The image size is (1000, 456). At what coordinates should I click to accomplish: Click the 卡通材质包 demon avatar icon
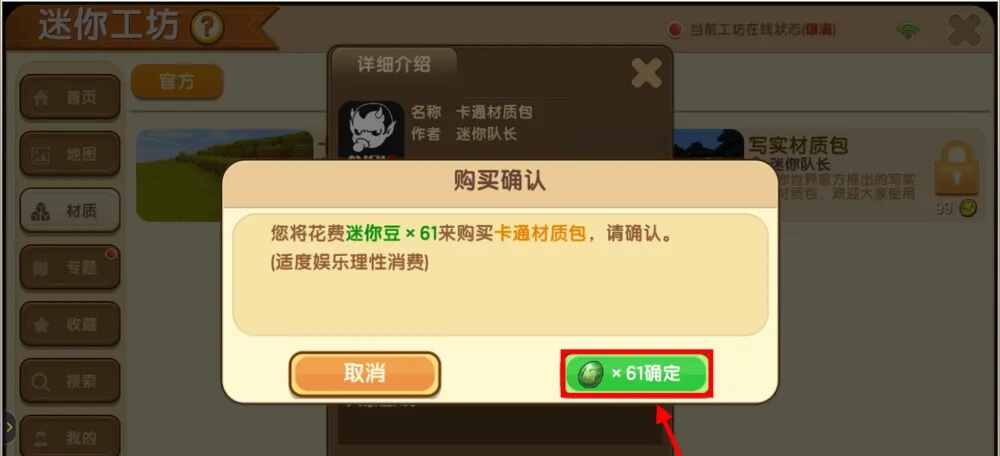(371, 130)
